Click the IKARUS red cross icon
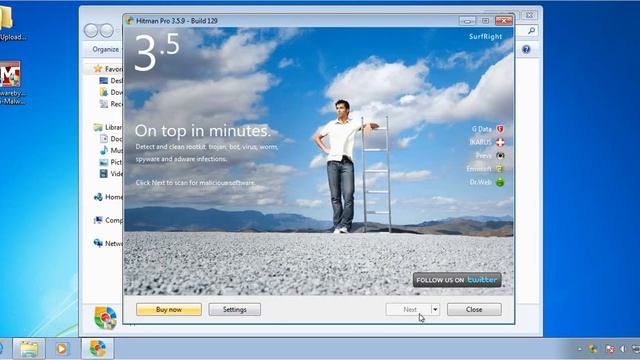This screenshot has width=640, height=360. click(500, 142)
